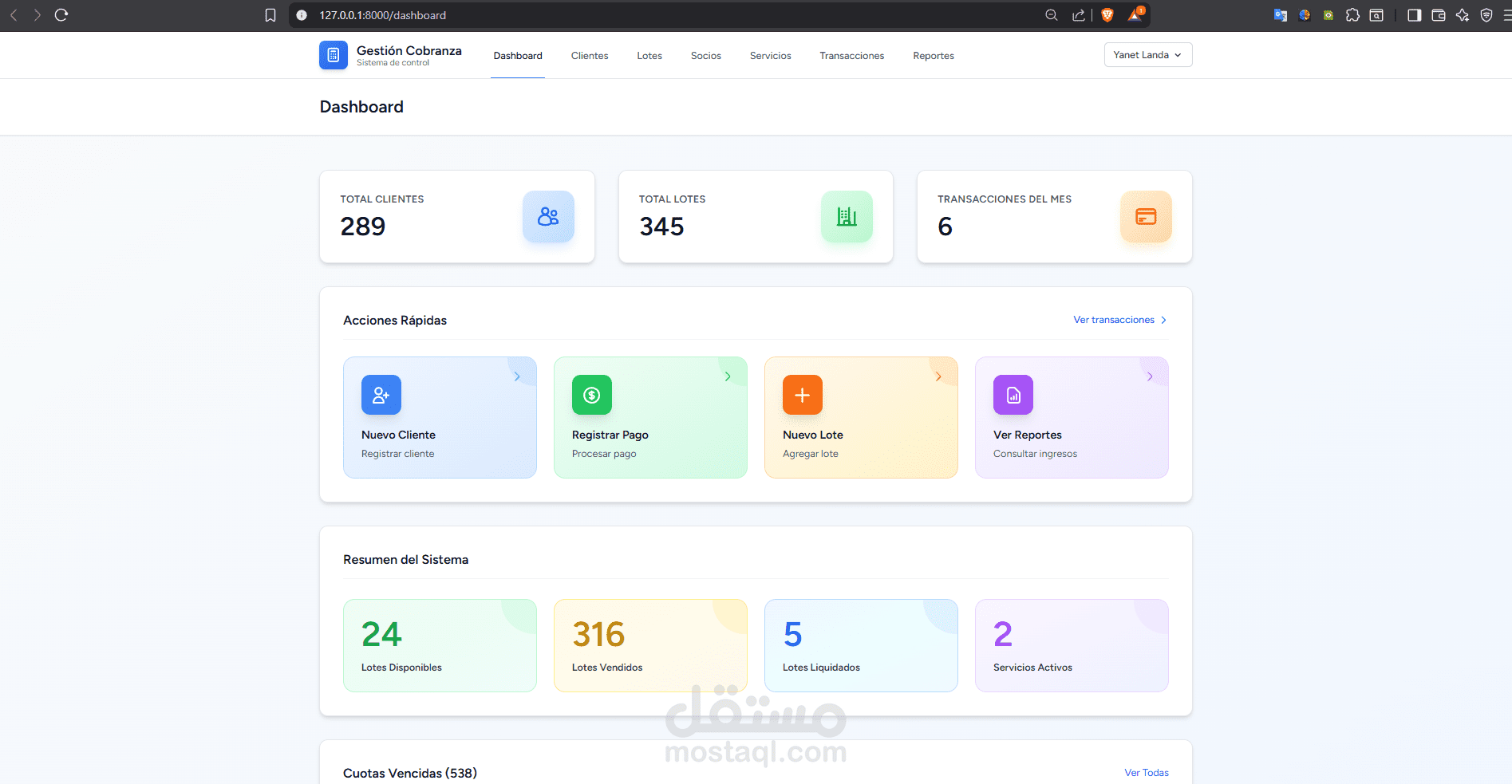Click the Ver Reportes document icon
Image resolution: width=1512 pixels, height=784 pixels.
pos(1013,395)
